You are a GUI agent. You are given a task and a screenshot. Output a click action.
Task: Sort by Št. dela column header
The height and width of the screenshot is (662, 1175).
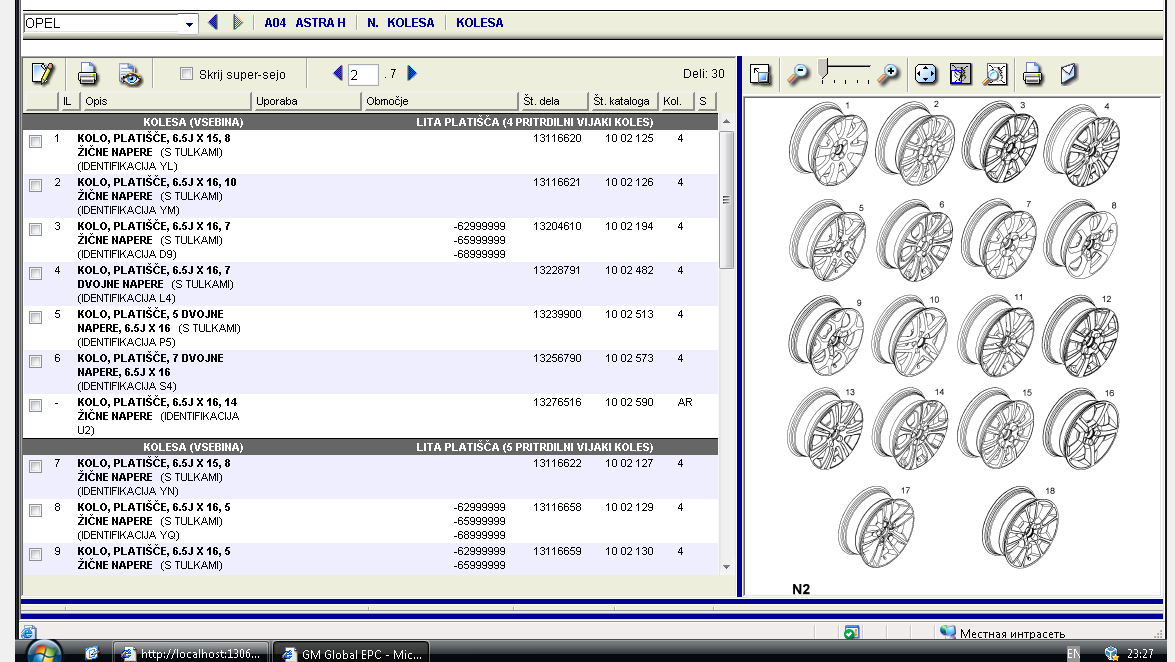click(553, 101)
